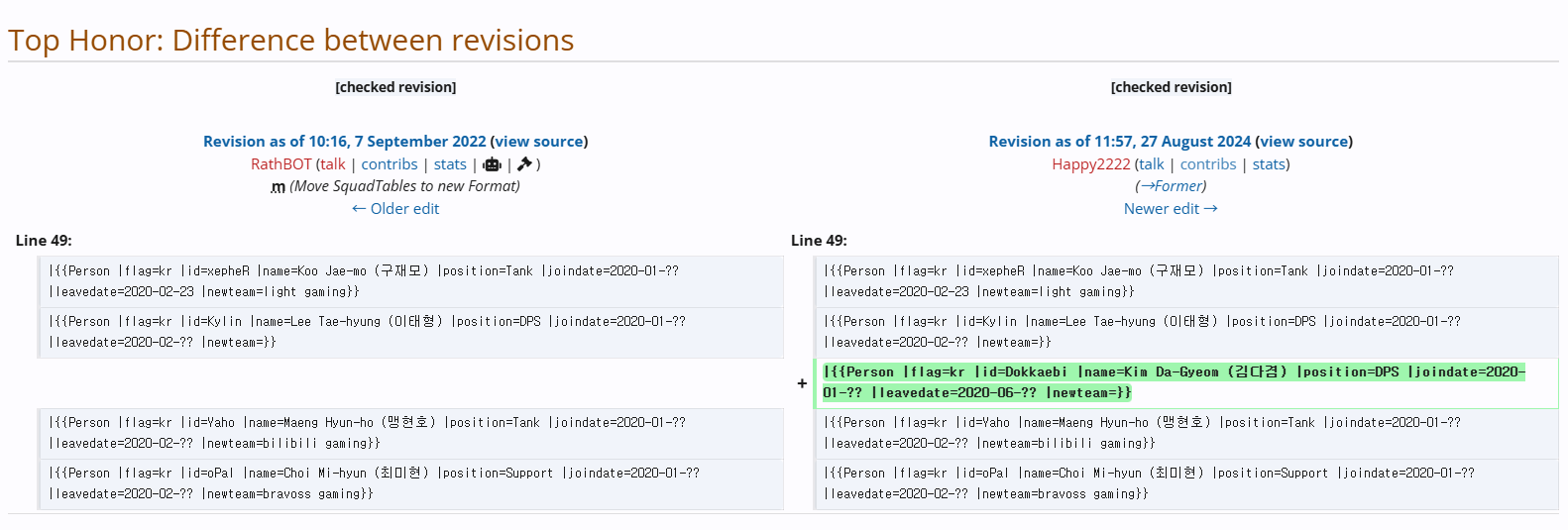Screen dimensions: 1568x530
Task: Open RathBOT's stats link
Action: (x=450, y=164)
